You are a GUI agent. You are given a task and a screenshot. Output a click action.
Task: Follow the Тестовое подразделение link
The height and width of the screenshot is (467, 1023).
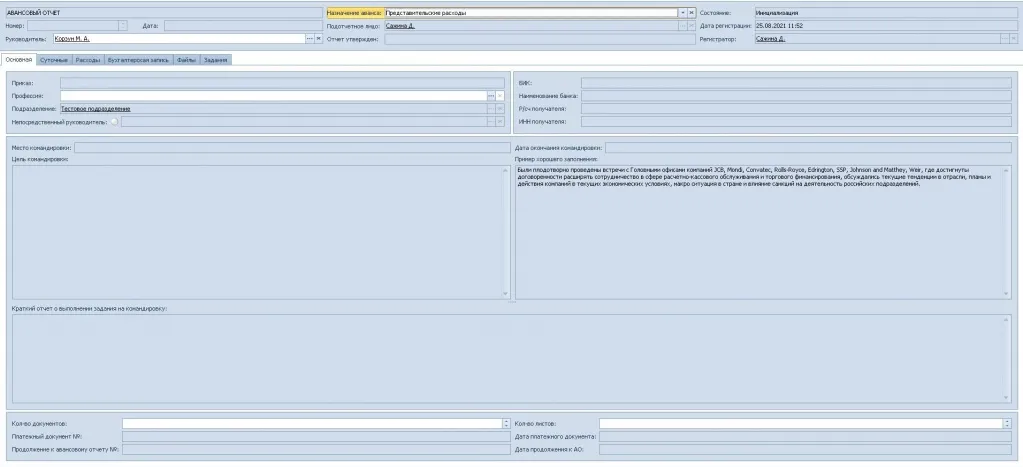point(95,108)
